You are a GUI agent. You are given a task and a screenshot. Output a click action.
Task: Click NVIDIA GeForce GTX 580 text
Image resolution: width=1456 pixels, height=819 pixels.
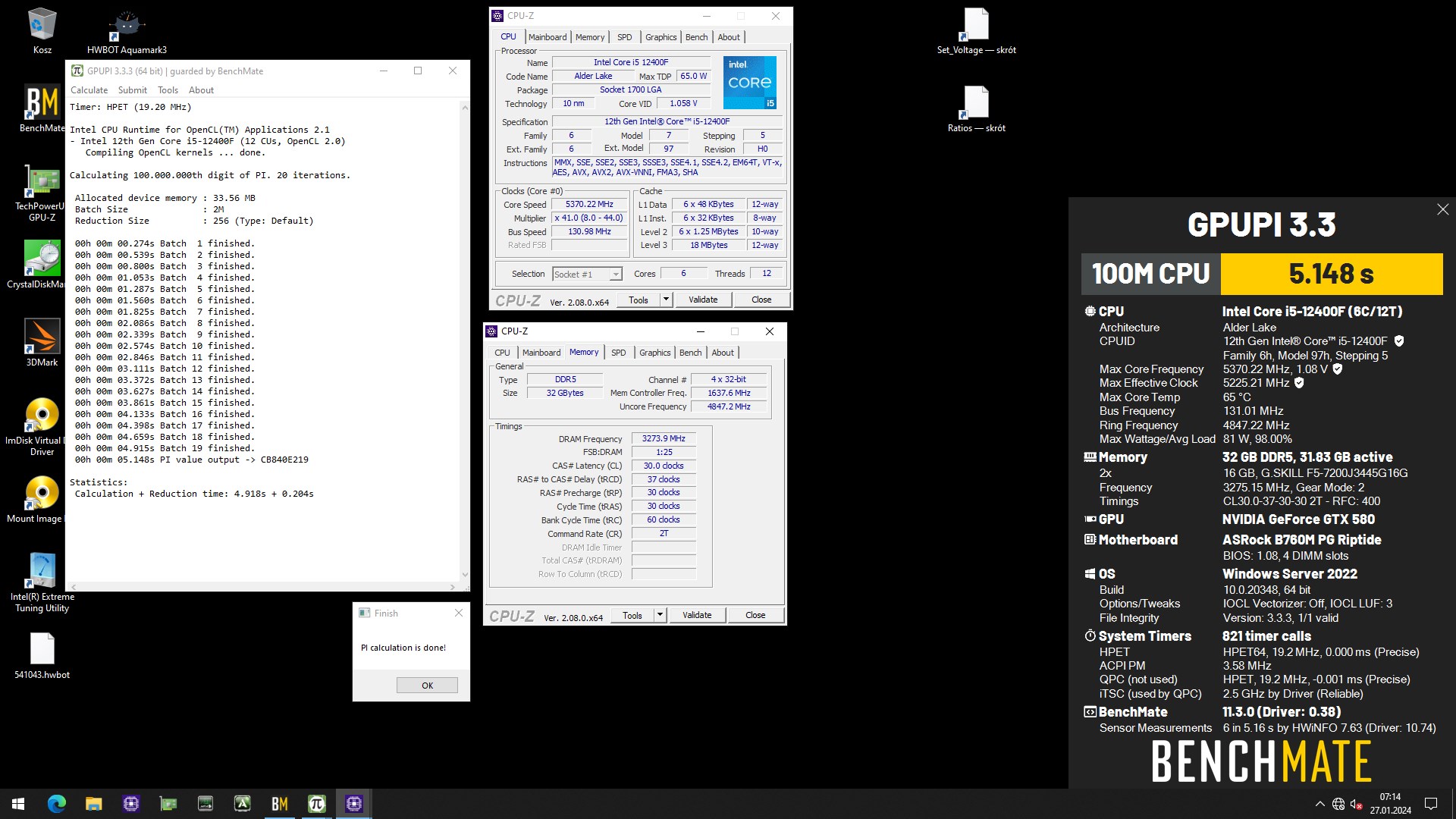[x=1298, y=519]
